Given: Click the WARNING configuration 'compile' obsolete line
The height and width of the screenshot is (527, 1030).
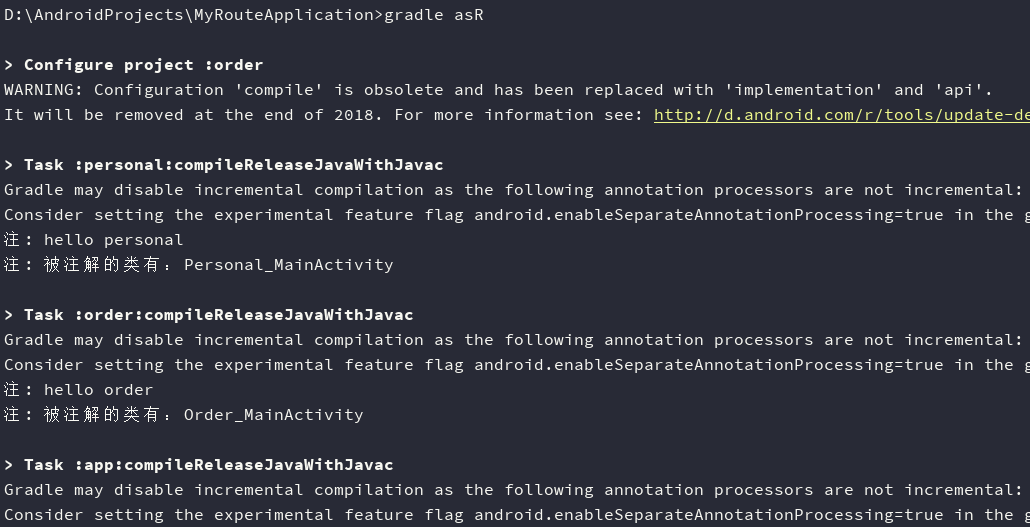Looking at the screenshot, I should [x=498, y=90].
